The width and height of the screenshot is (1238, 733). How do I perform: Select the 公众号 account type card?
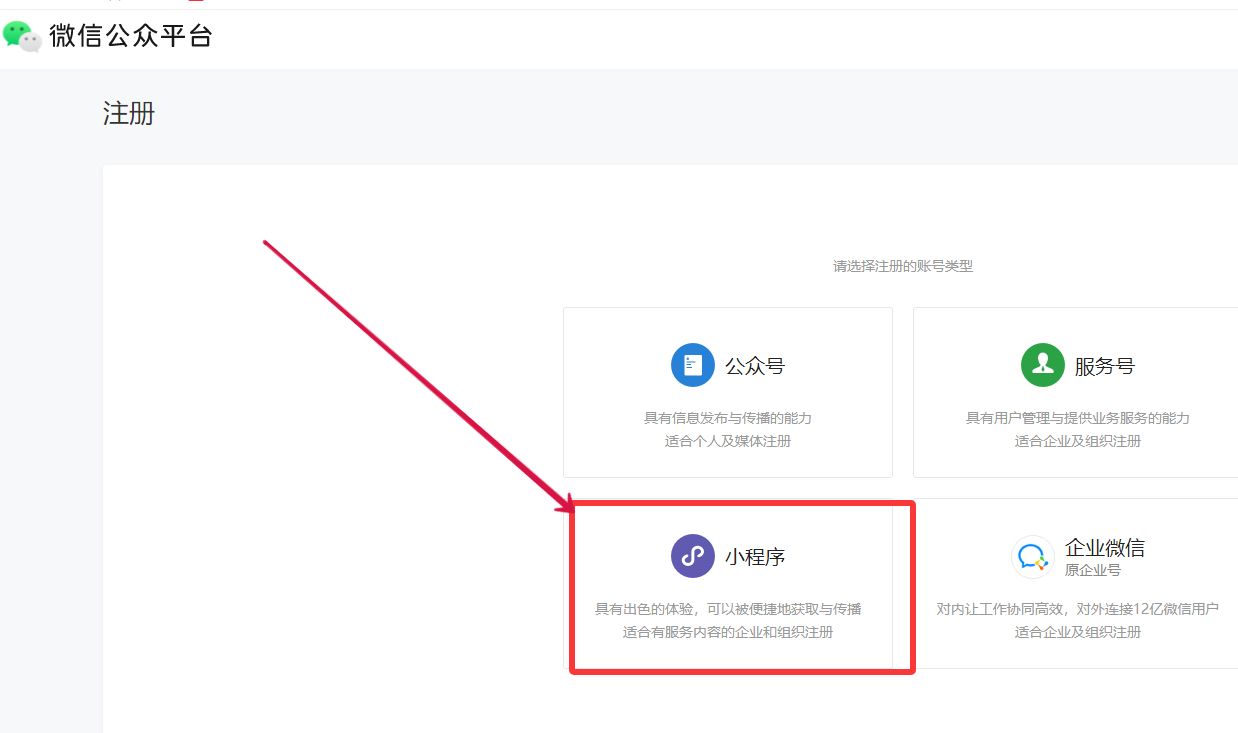(x=727, y=392)
